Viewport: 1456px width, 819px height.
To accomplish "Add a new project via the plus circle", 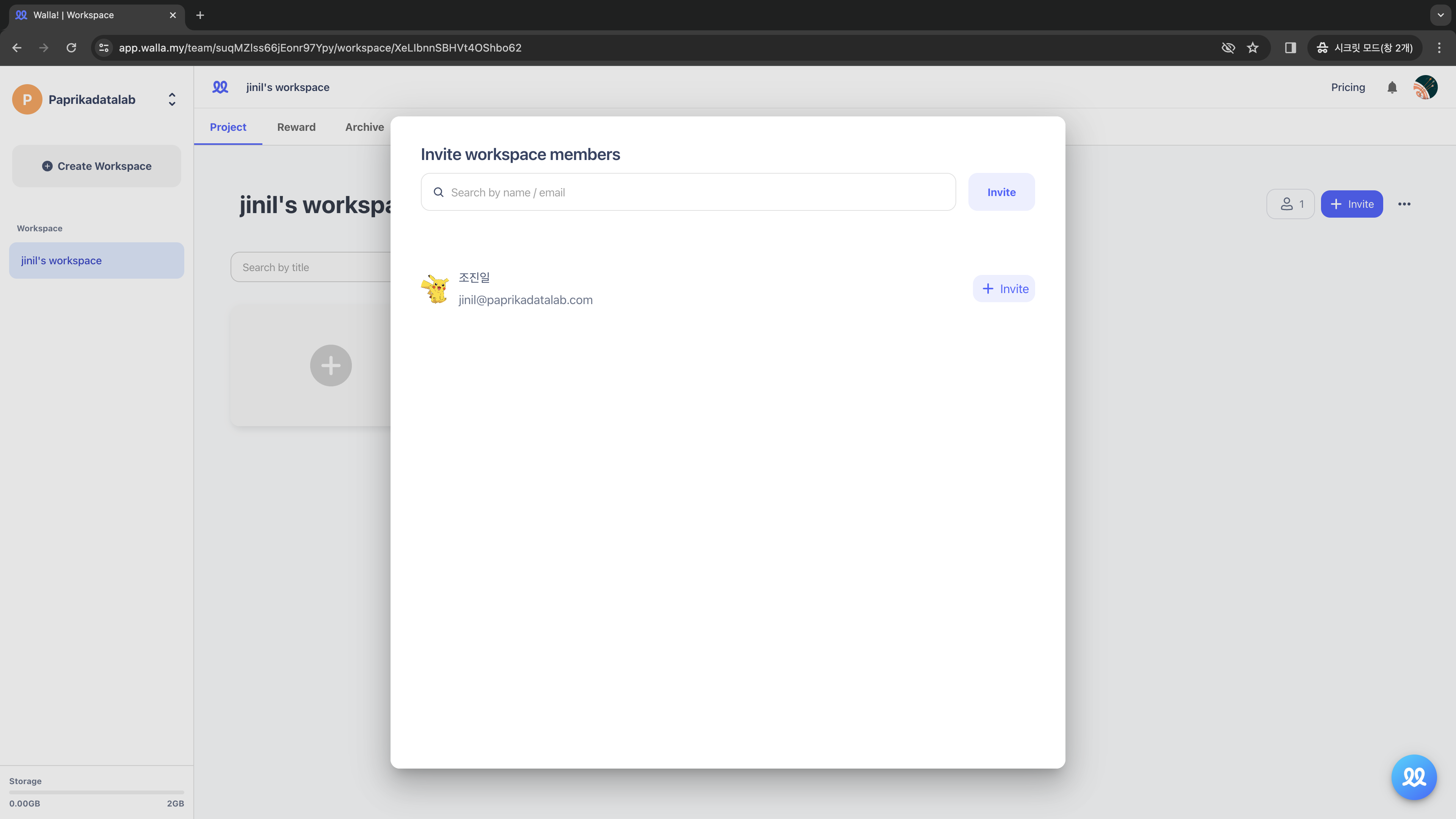I will [331, 365].
